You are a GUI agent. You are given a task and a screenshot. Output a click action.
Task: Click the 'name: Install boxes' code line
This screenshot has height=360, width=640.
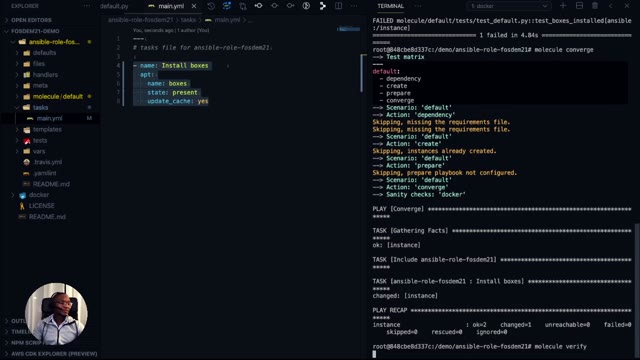[x=171, y=65]
